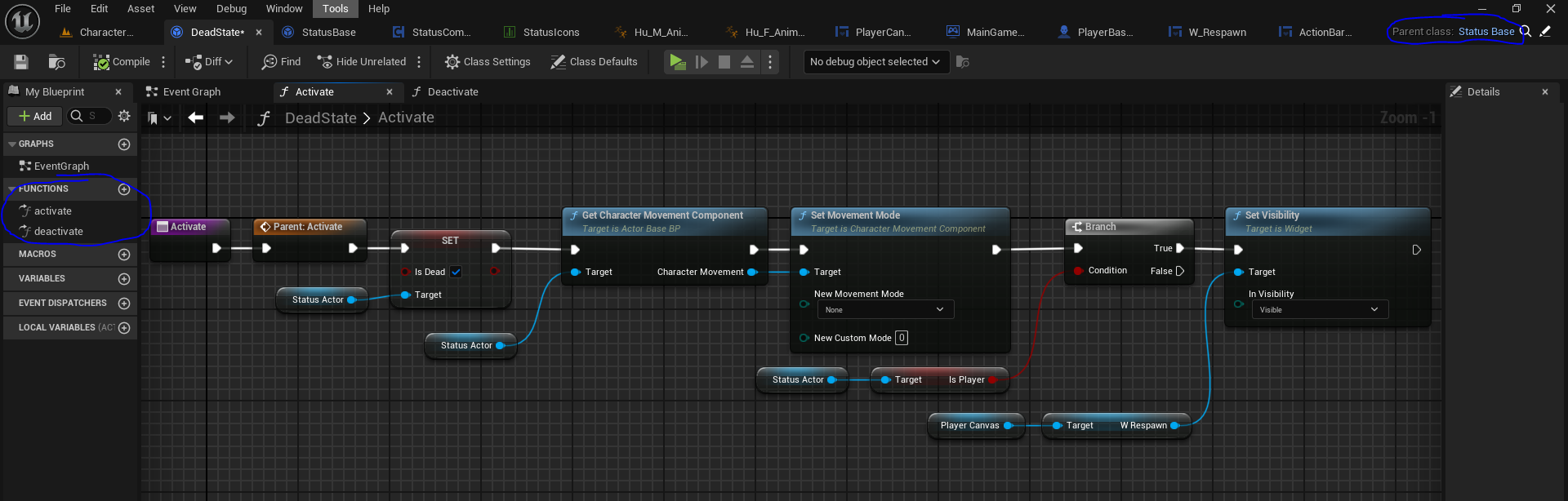Add a new local variable
Screen dimensions: 1568x501
(x=124, y=328)
